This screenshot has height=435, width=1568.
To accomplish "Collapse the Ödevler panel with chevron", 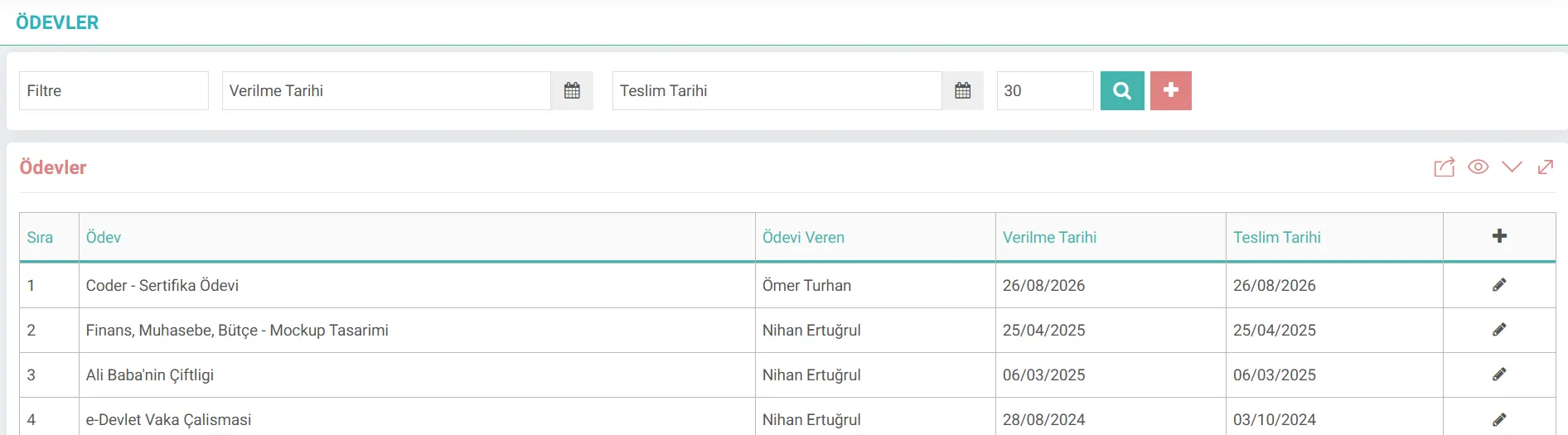I will [x=1512, y=167].
